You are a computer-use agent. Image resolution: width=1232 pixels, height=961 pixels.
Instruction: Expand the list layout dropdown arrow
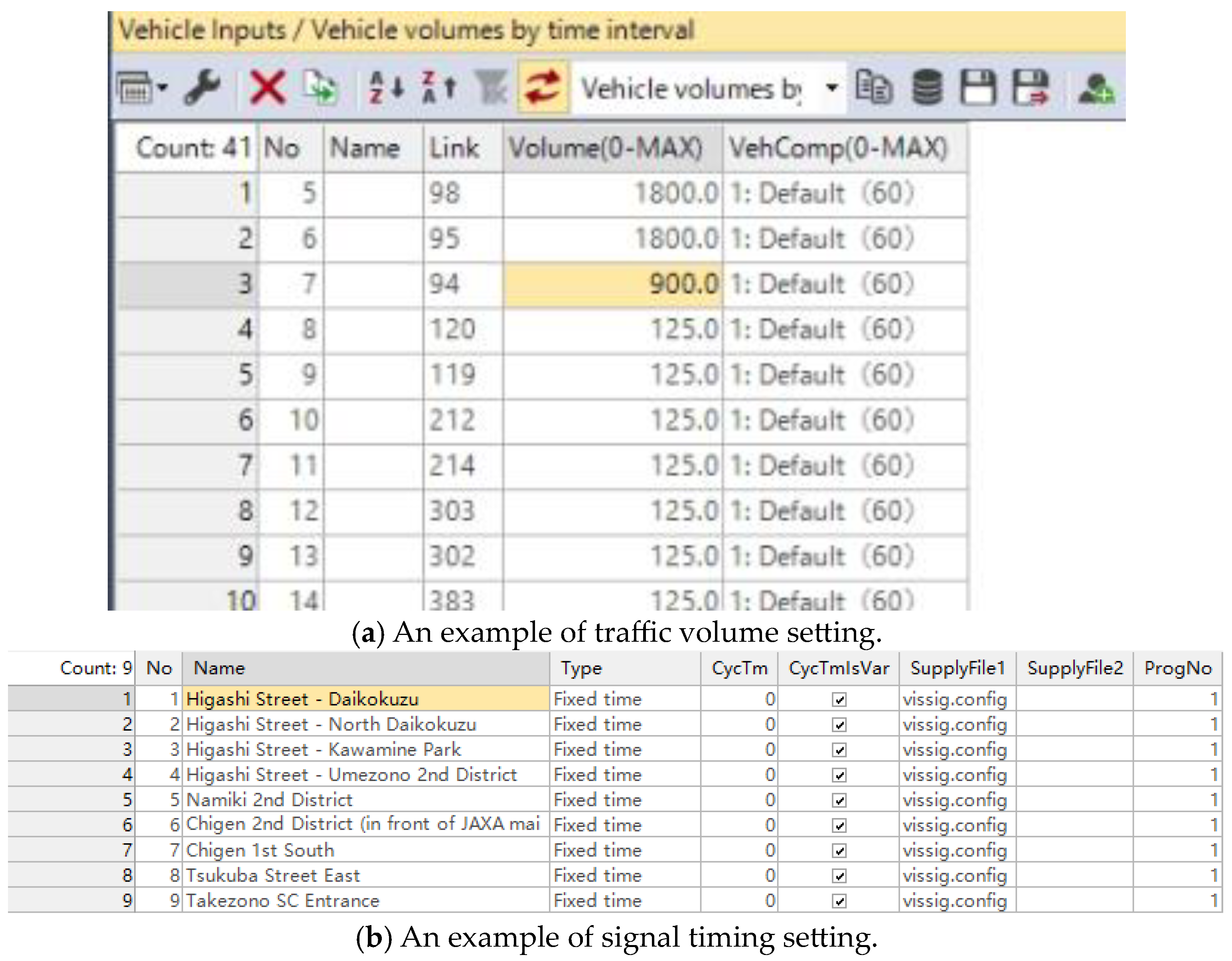[x=162, y=87]
